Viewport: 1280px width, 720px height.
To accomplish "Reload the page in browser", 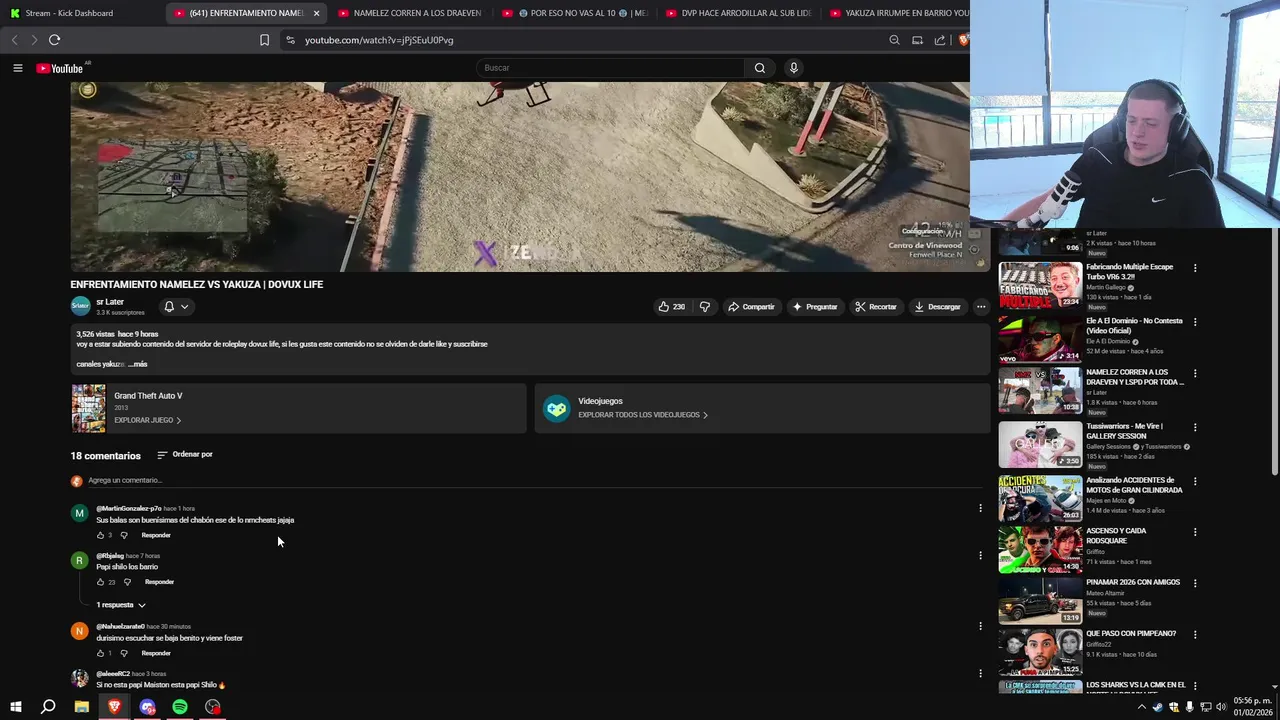I will (55, 40).
